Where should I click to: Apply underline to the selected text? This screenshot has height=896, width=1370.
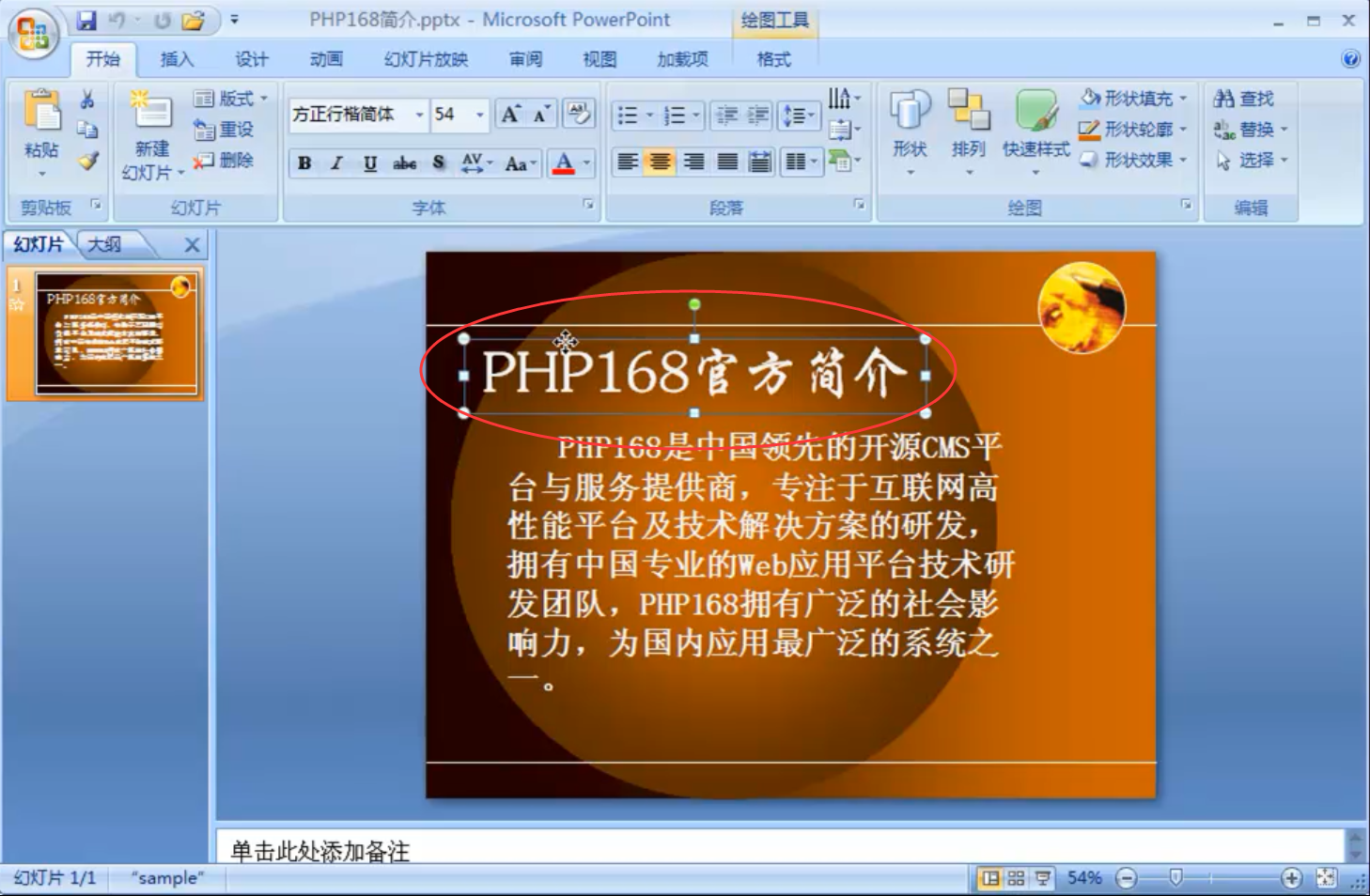(368, 162)
